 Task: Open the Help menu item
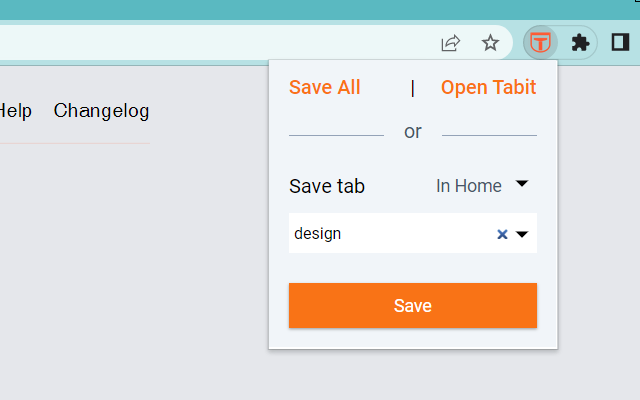pyautogui.click(x=15, y=110)
